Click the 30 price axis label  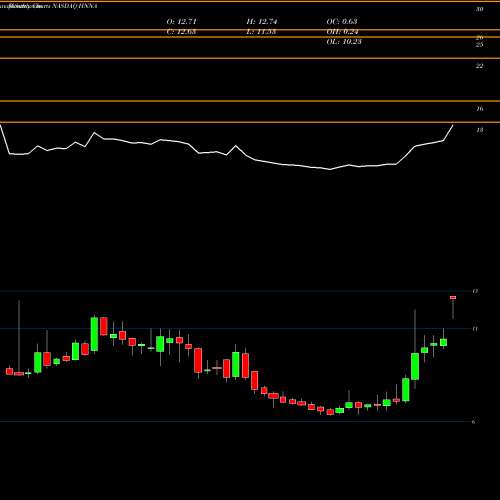point(479,9)
